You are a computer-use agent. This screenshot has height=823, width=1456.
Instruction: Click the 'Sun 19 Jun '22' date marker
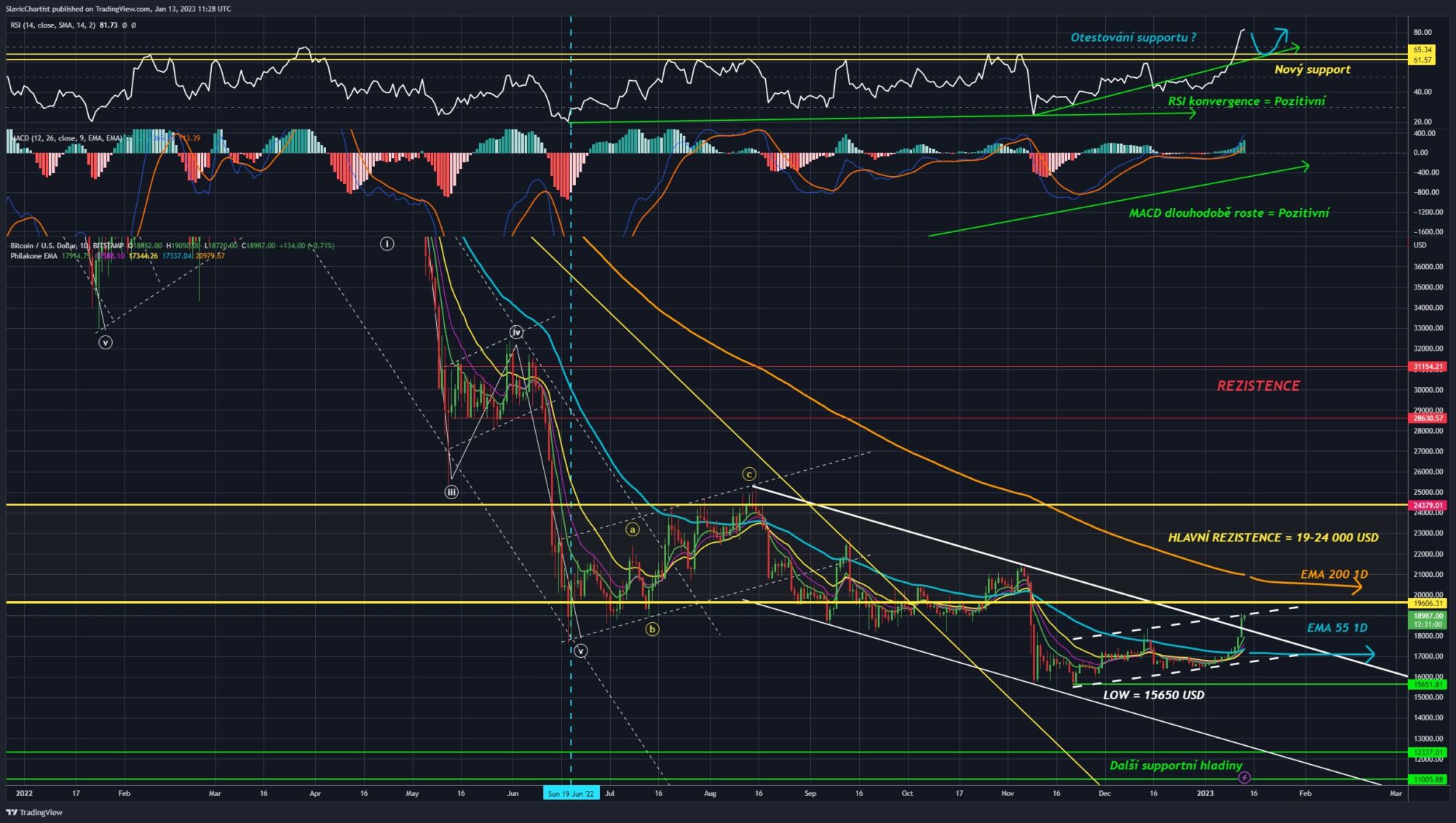pos(571,793)
